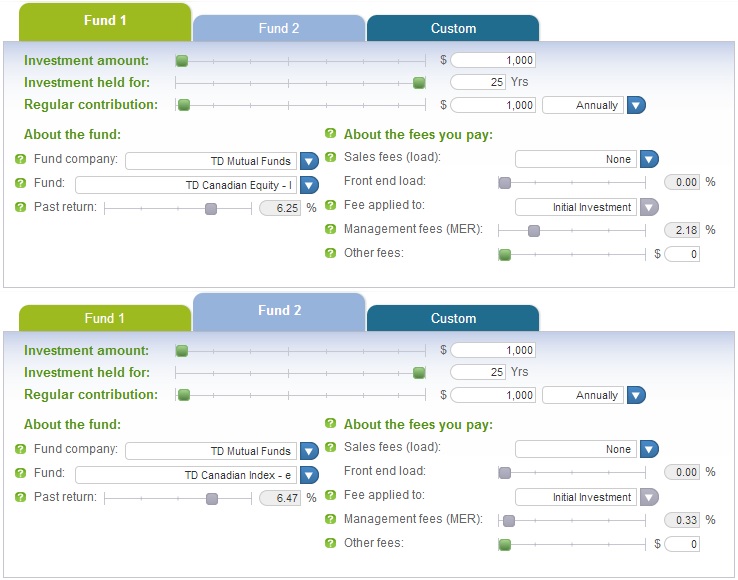Click help icon for 'Fee applied to' in top panel
The image size is (738, 580).
tap(330, 205)
